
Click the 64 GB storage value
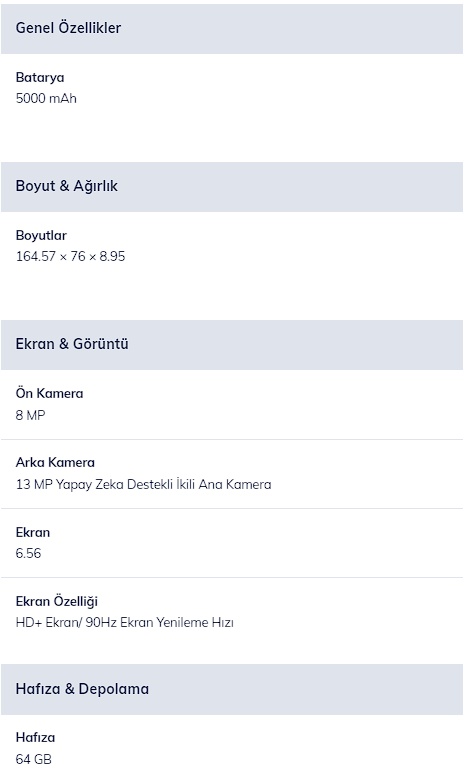click(x=34, y=759)
